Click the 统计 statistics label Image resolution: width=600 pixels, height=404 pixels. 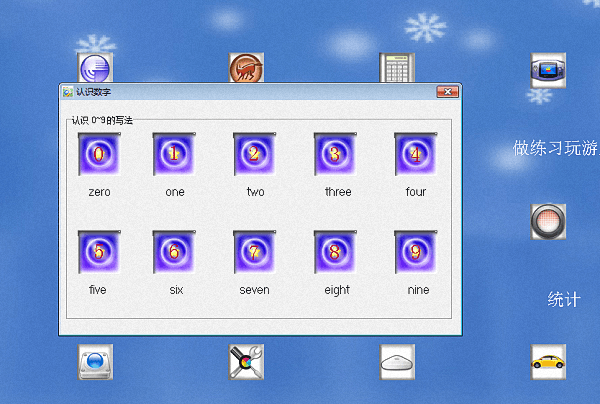click(x=564, y=299)
